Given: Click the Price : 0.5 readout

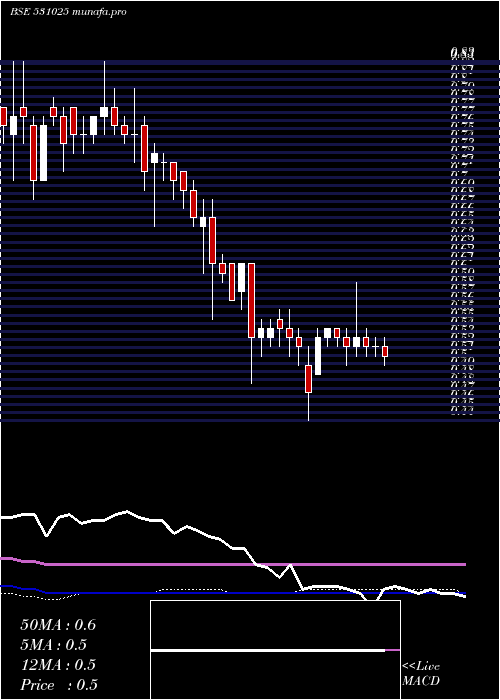Looking at the screenshot, I should click(59, 685).
